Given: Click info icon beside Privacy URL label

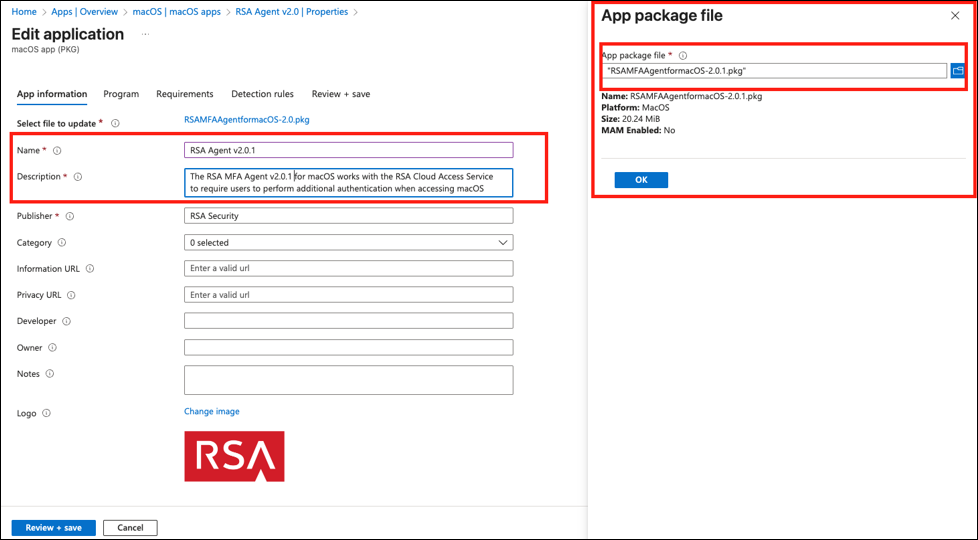Looking at the screenshot, I should pyautogui.click(x=71, y=295).
